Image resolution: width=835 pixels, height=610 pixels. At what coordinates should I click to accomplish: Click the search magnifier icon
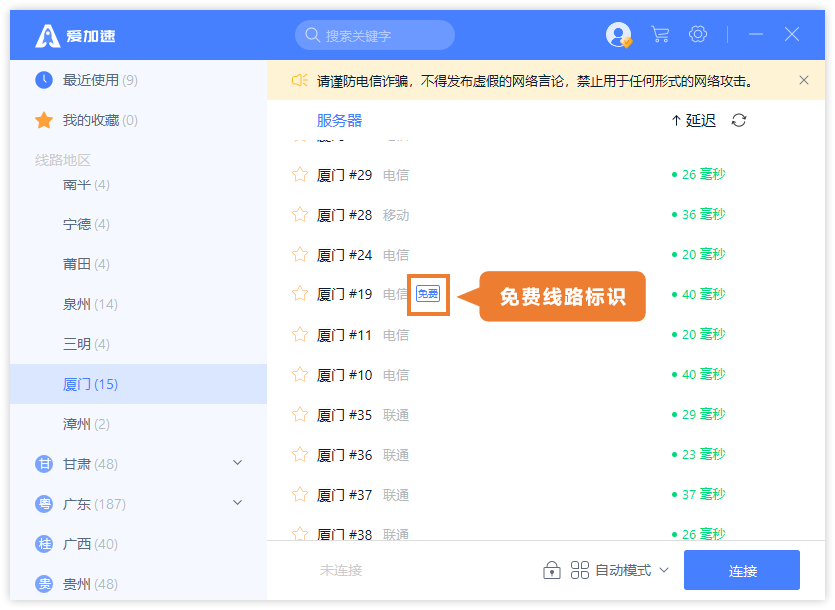(x=312, y=35)
